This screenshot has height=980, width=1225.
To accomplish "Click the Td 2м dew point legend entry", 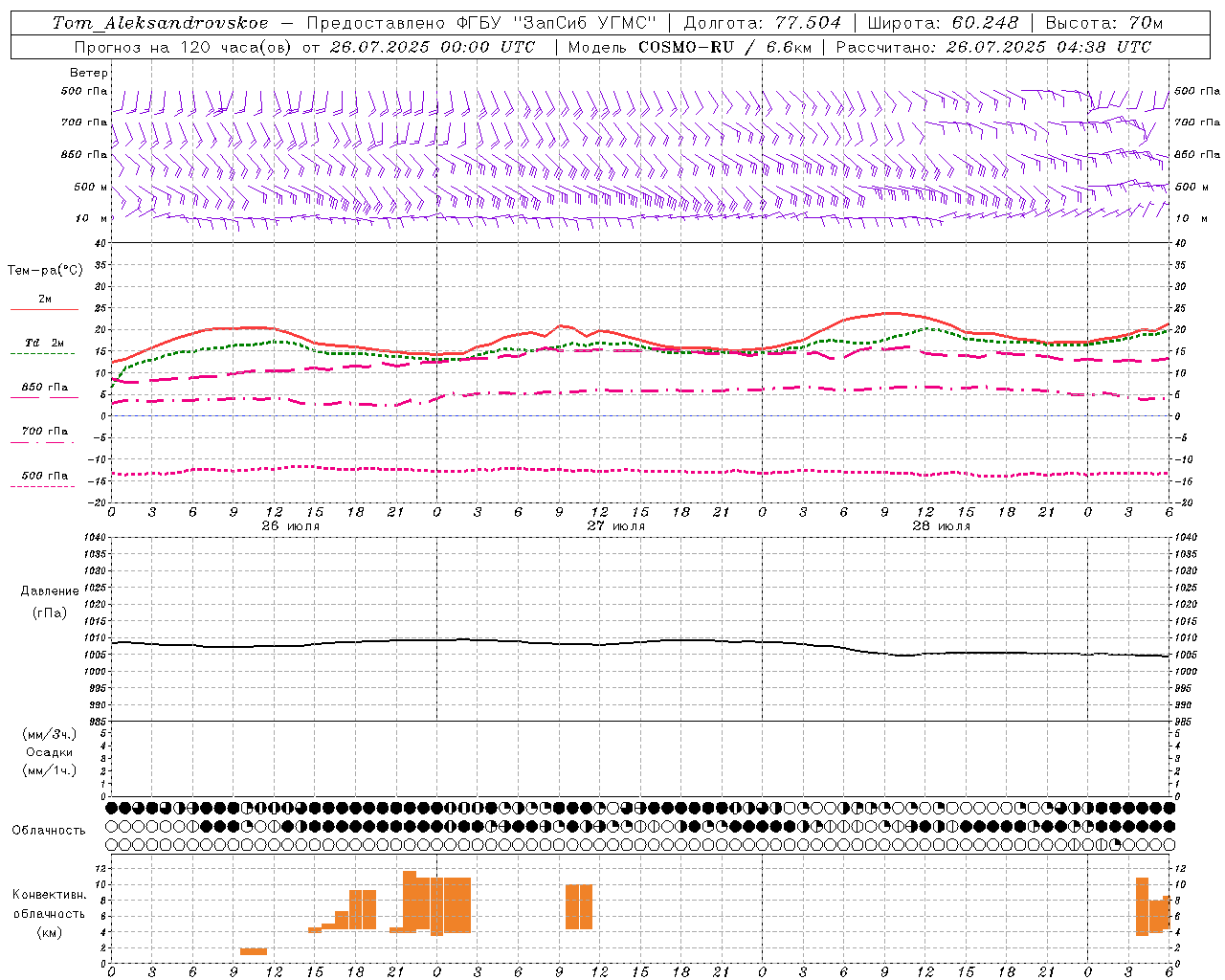I will [x=44, y=343].
